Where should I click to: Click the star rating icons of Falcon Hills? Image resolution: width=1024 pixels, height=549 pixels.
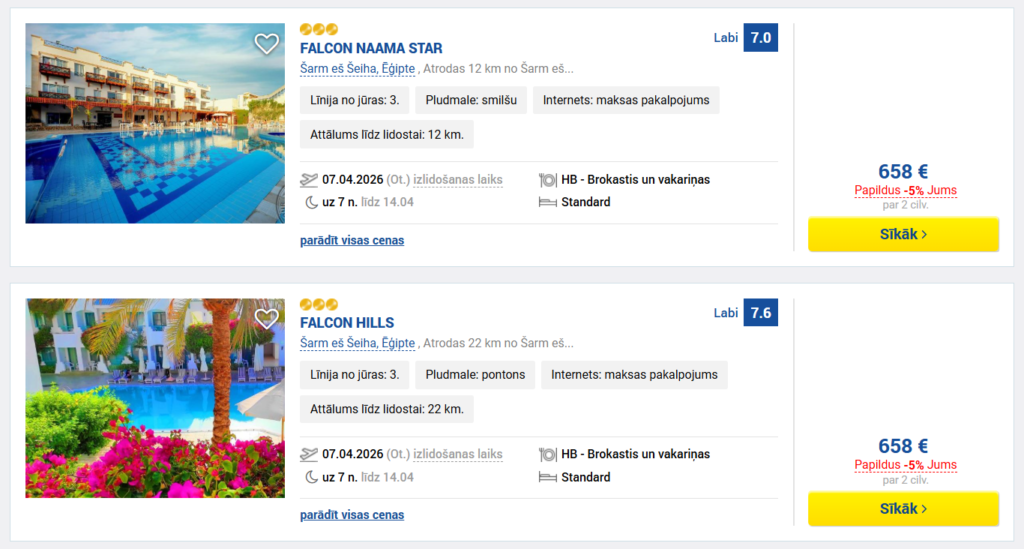(319, 304)
